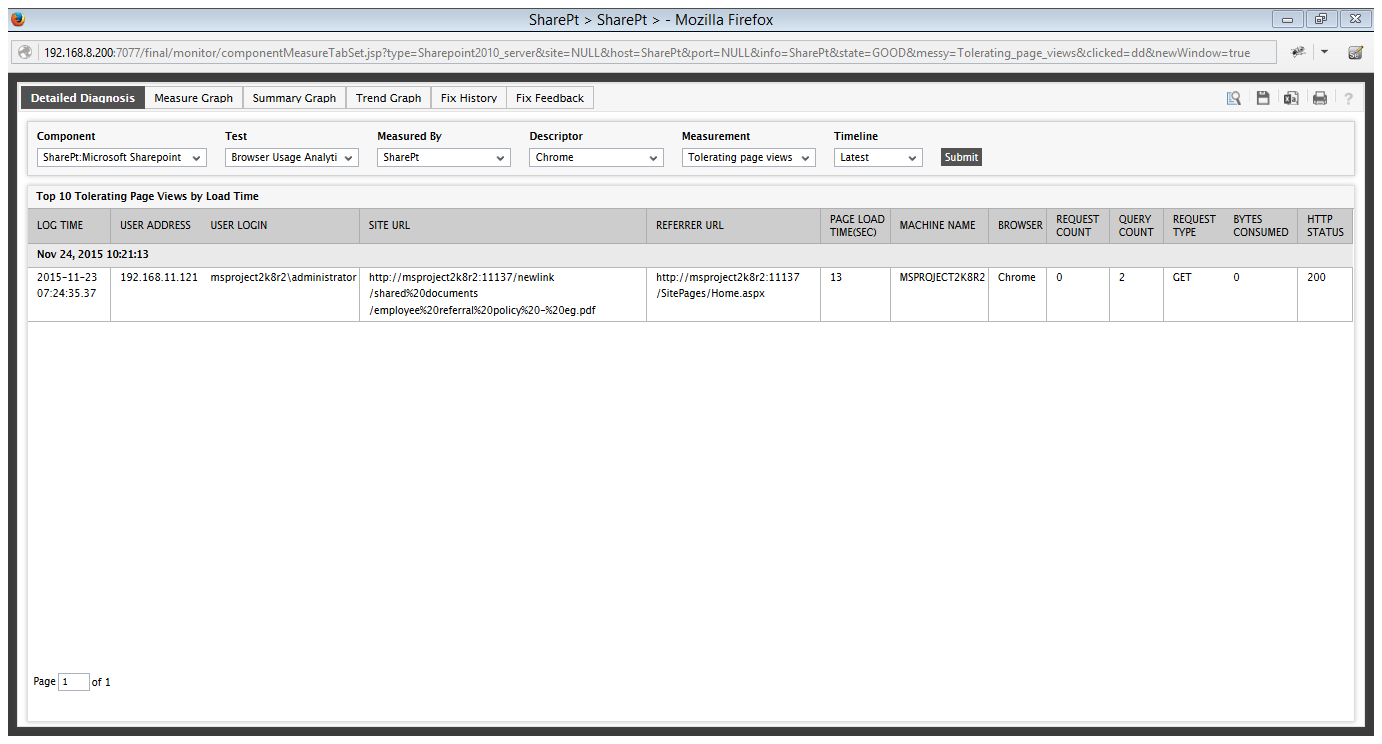Open the Fix History tab
Screen dimensions: 1382x744
pyautogui.click(x=469, y=98)
